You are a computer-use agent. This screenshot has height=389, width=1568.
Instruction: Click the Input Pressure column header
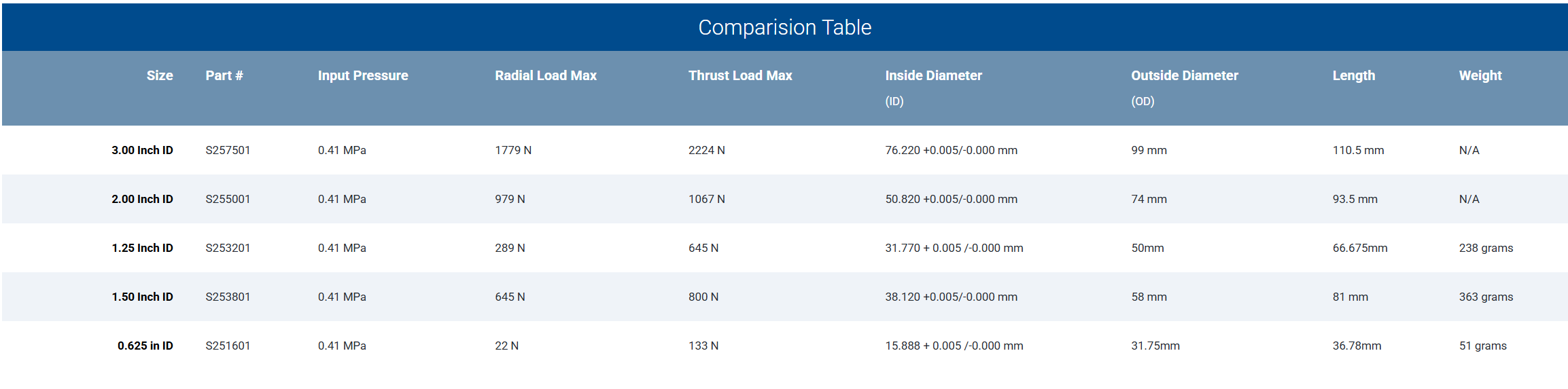click(x=363, y=75)
